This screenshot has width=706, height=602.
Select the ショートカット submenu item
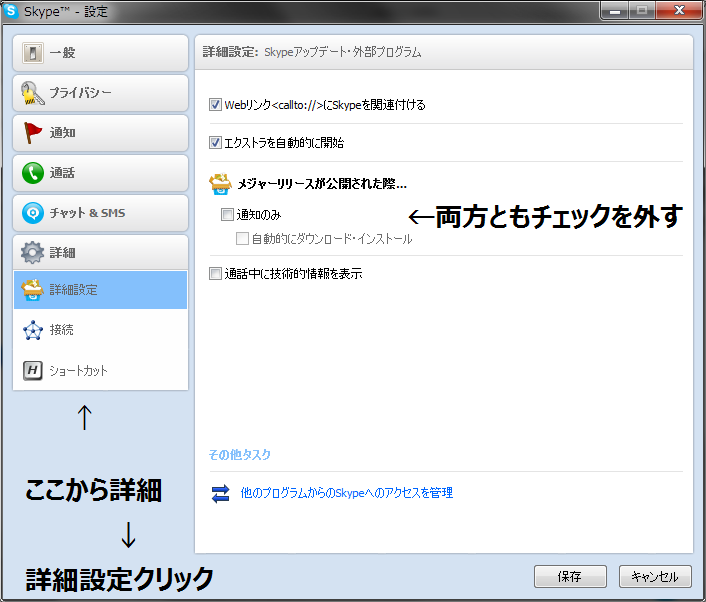[x=100, y=371]
